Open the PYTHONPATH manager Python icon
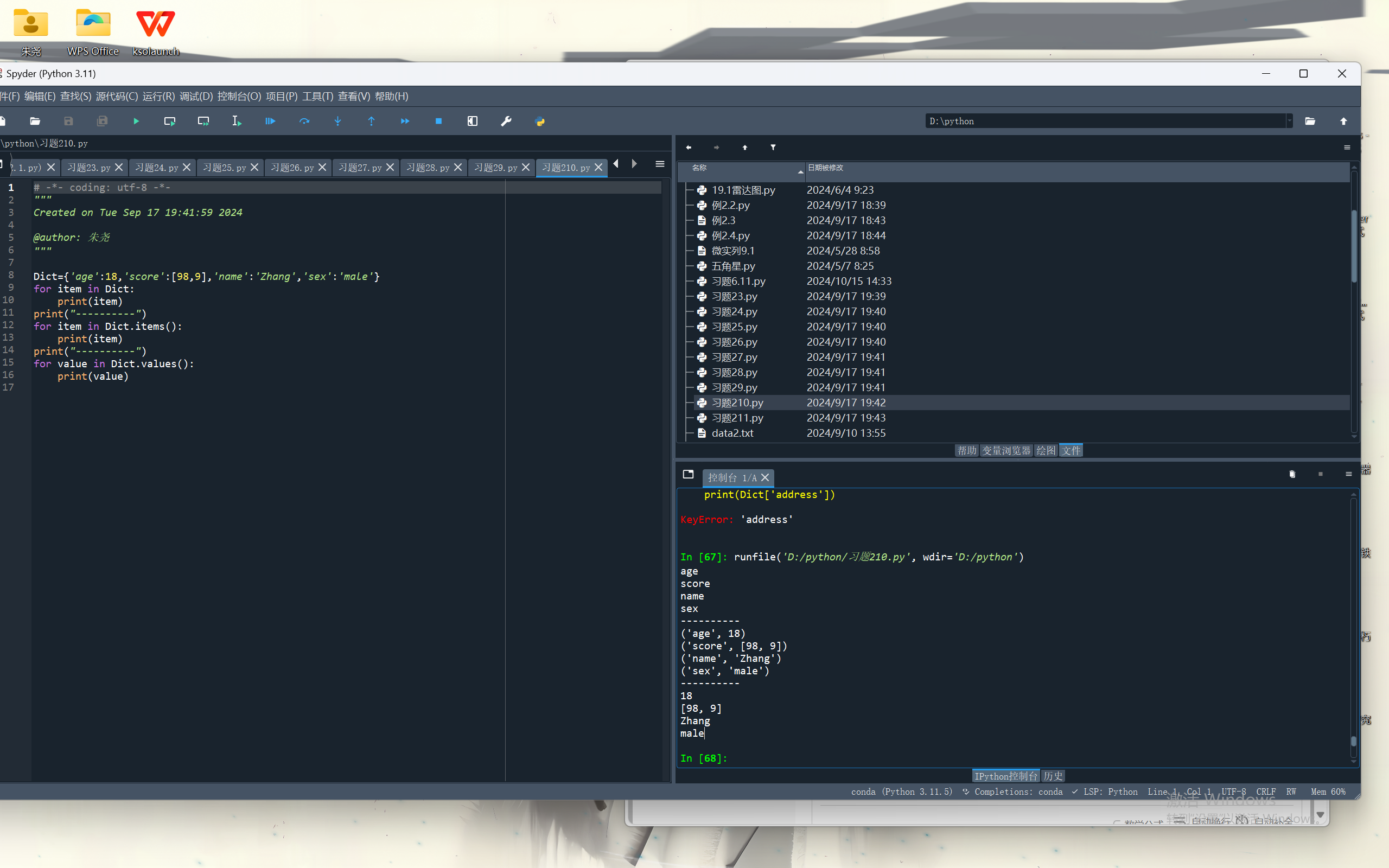Image resolution: width=1389 pixels, height=868 pixels. click(x=539, y=121)
